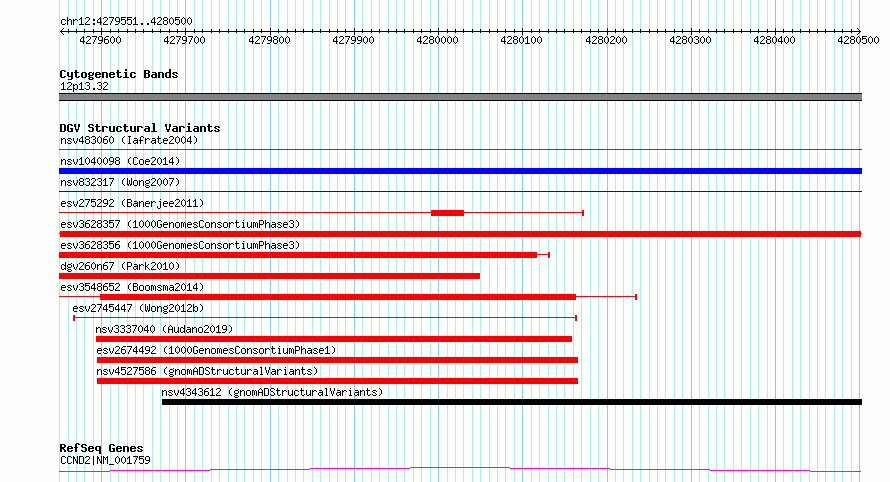Select the red nsv4527586 variant bar

[337, 381]
